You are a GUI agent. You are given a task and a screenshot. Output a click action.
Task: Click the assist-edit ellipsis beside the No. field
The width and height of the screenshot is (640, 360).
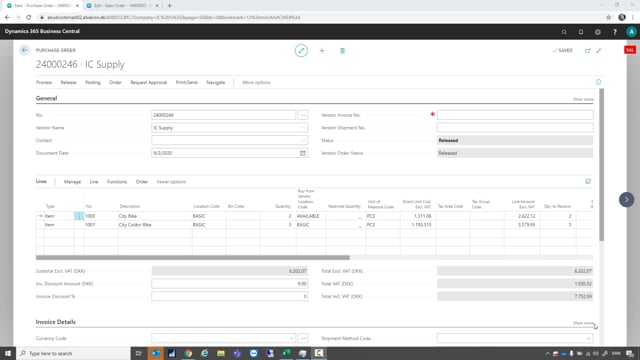pos(302,115)
